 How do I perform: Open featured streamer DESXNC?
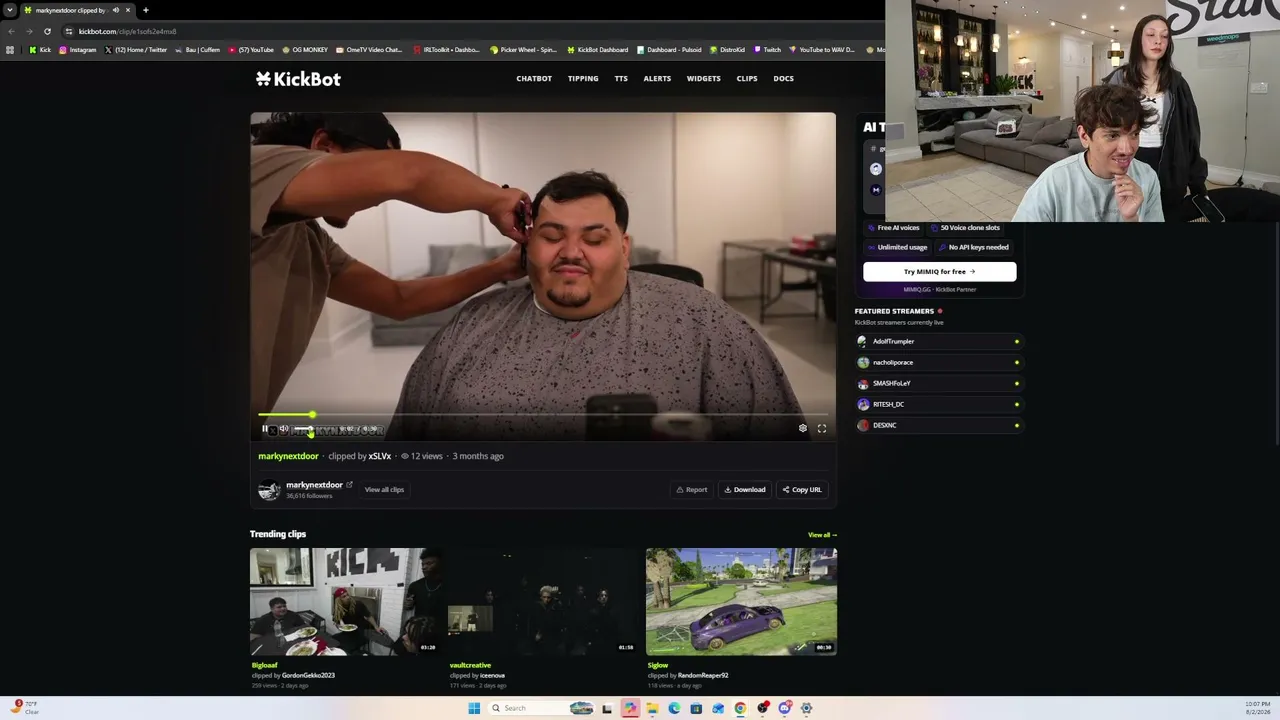pos(939,425)
